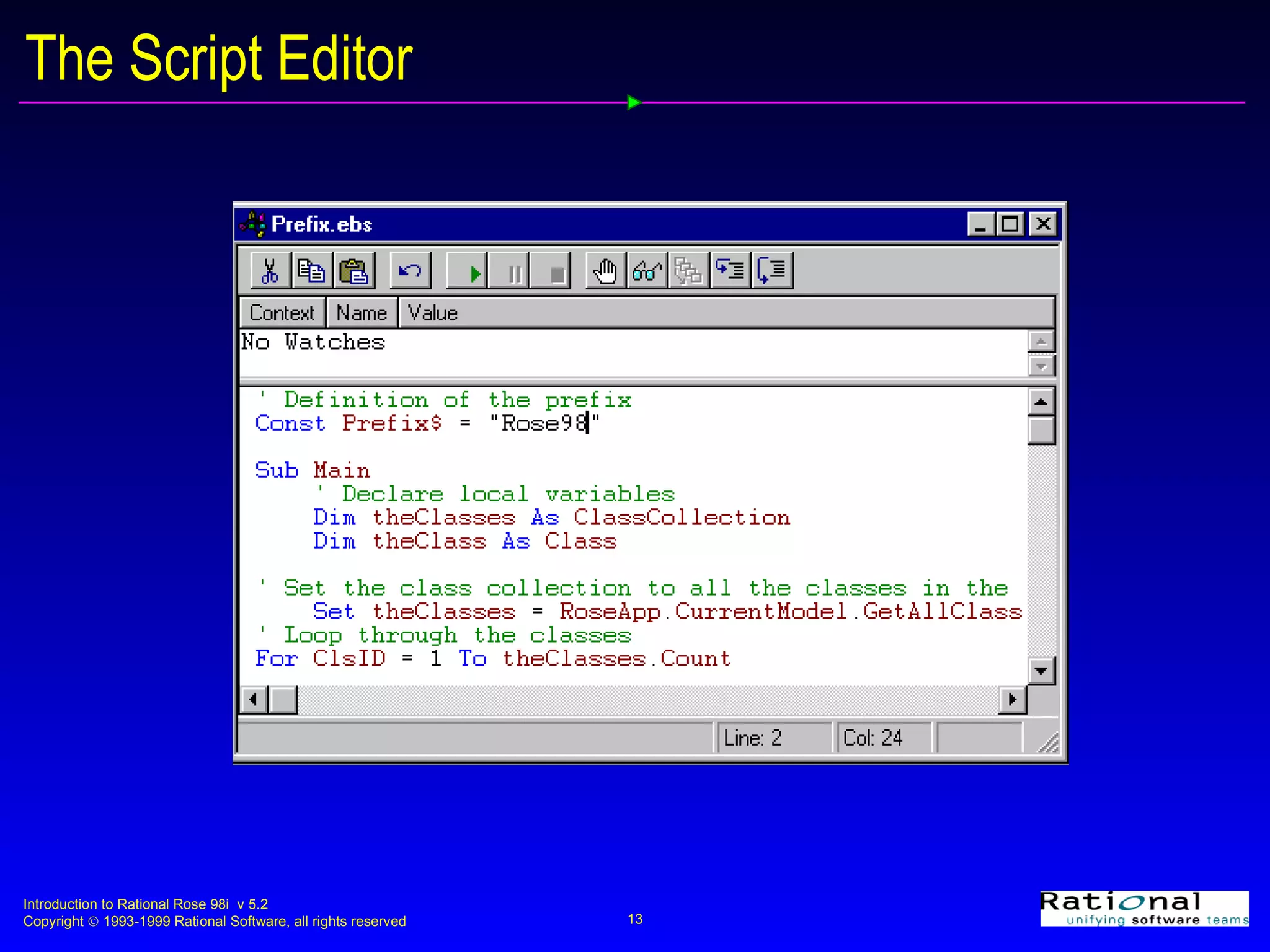
Task: Click the Value column header
Action: pos(727,313)
